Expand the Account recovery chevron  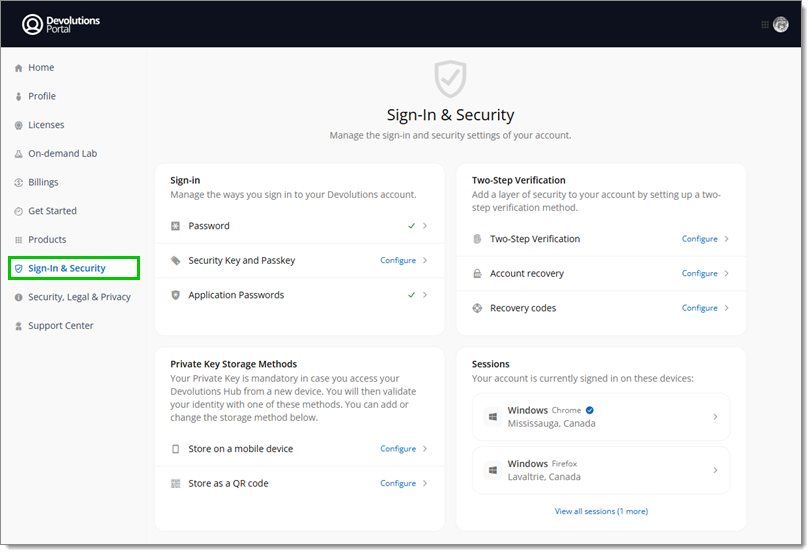(727, 273)
